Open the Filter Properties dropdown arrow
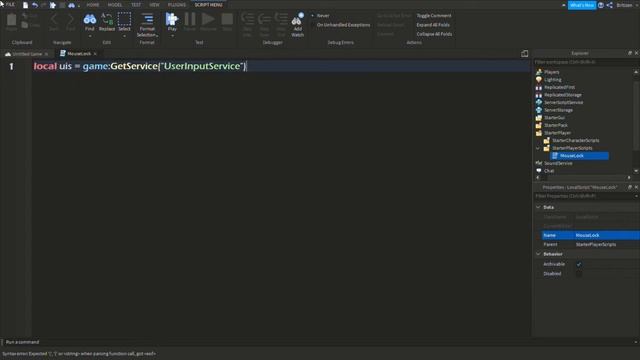Viewport: 640px width, 360px height. 636,196
